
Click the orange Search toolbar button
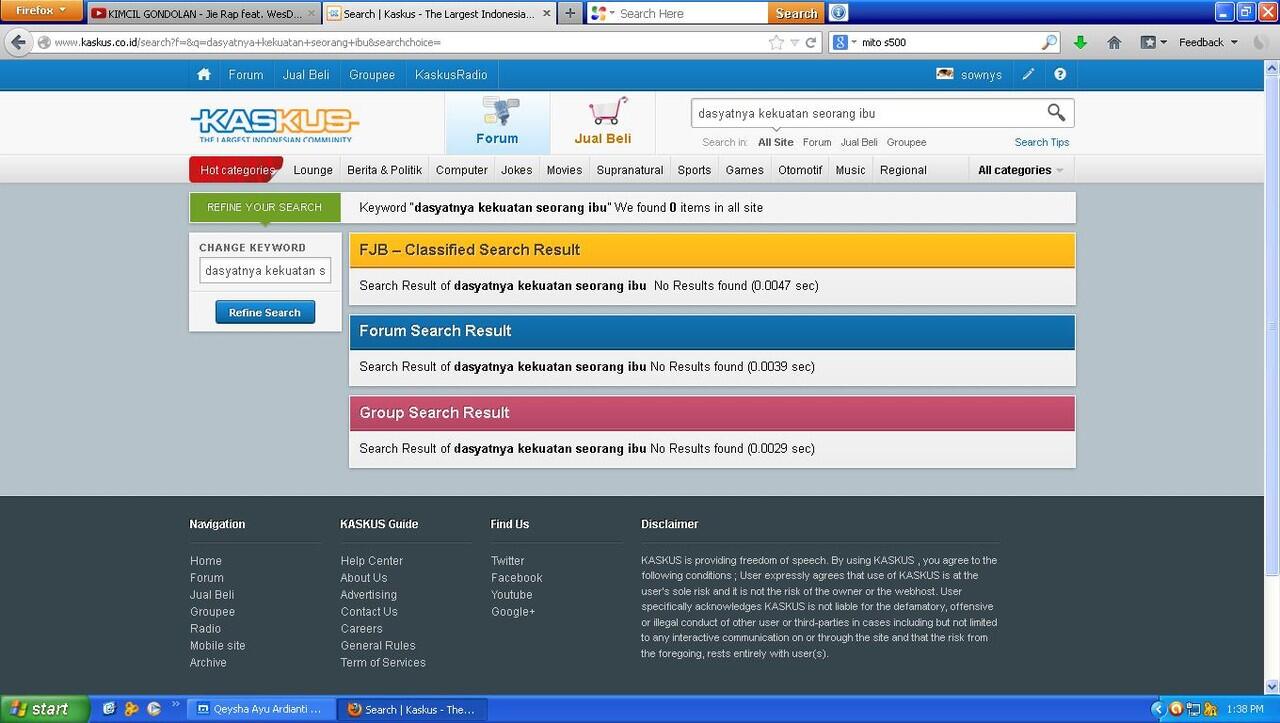pyautogui.click(x=797, y=13)
